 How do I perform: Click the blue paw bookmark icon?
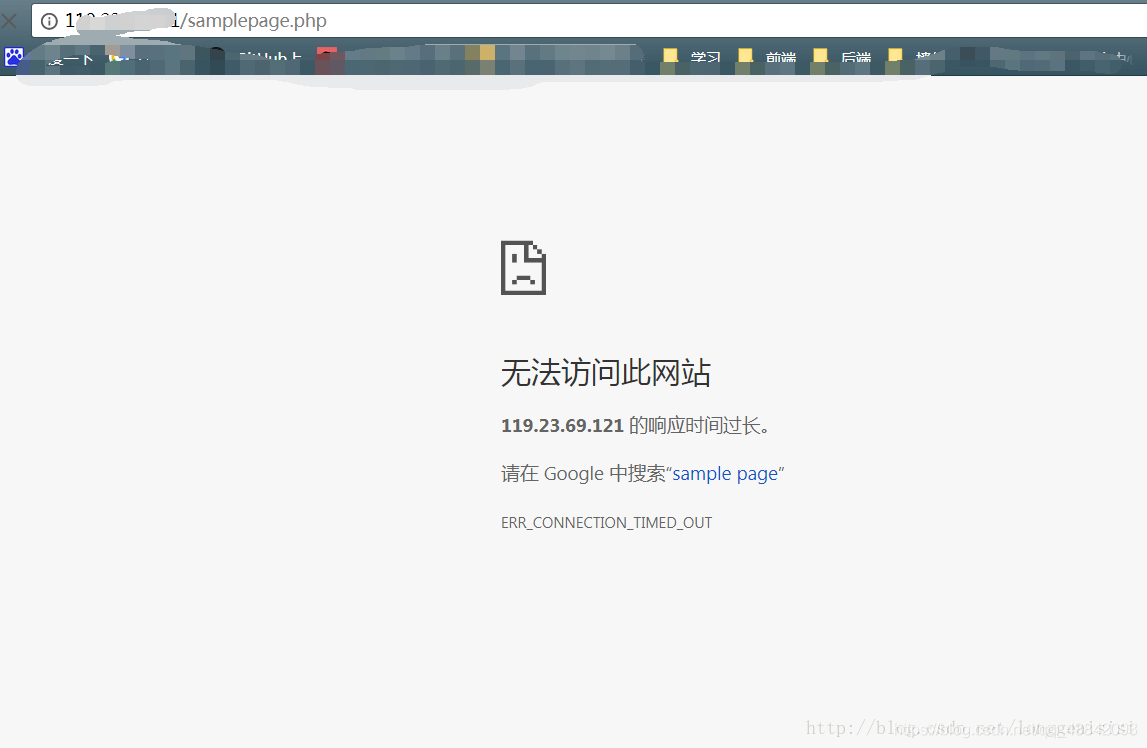13,57
